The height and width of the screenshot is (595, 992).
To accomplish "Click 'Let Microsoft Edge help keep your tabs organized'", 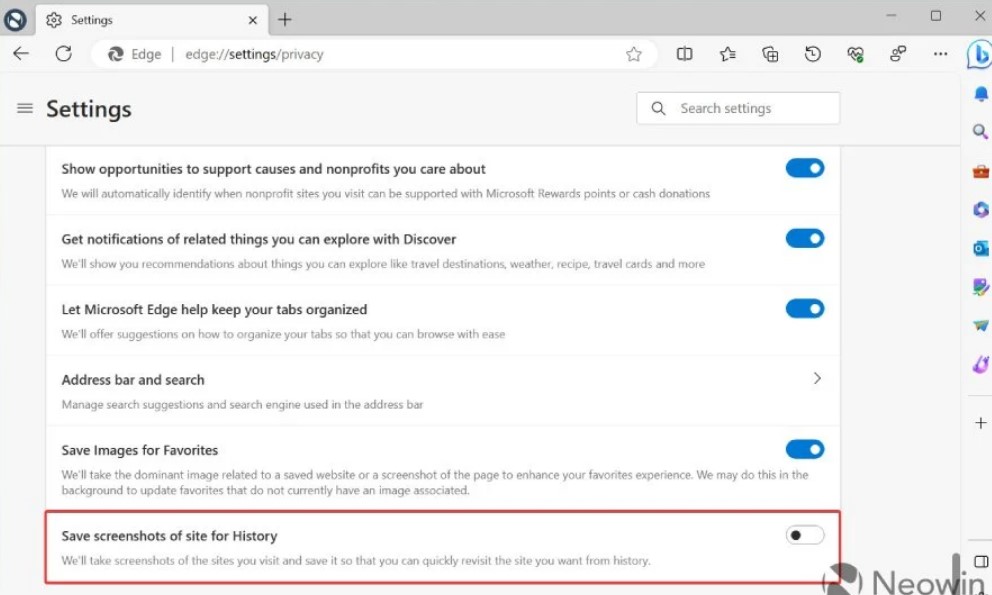I will (x=214, y=310).
